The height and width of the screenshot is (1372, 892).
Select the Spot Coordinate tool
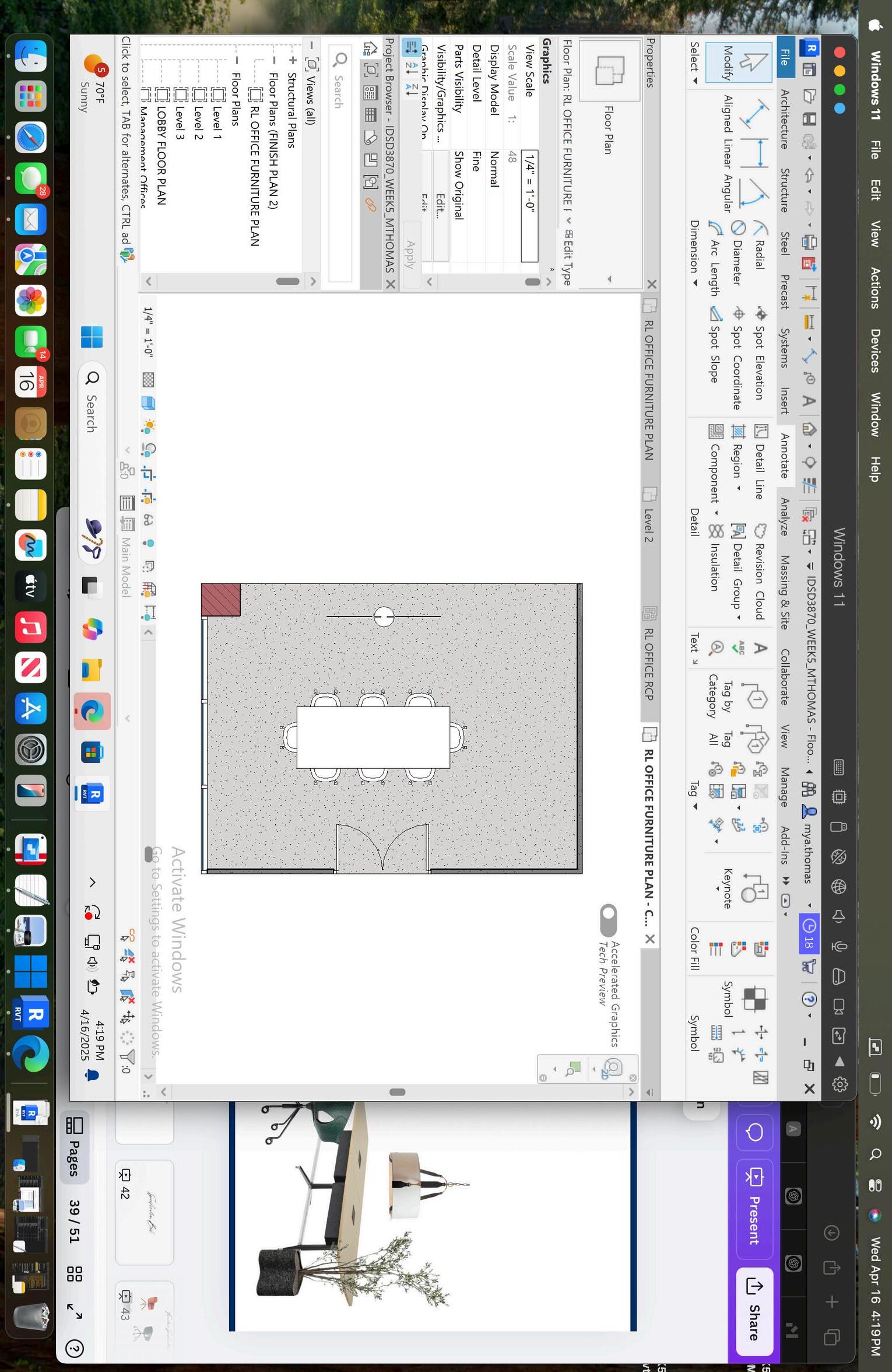738,358
